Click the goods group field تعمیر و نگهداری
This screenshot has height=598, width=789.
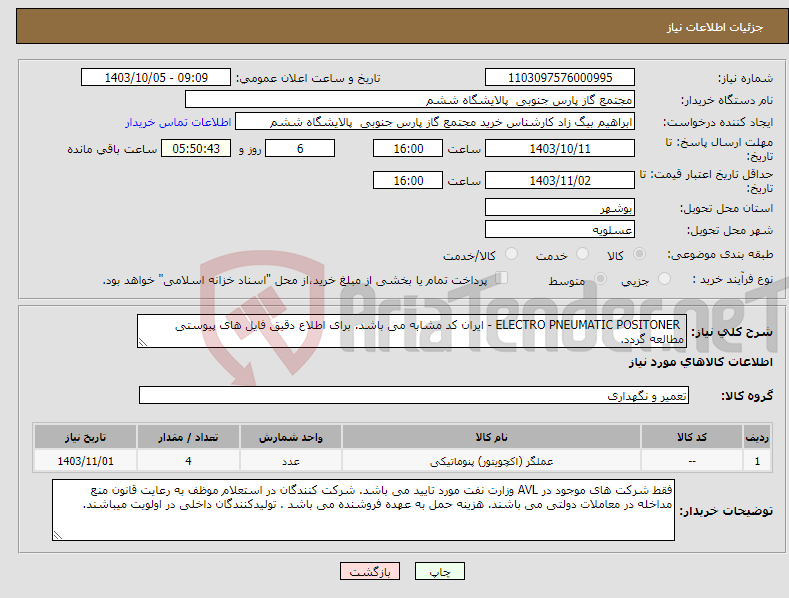pos(414,395)
